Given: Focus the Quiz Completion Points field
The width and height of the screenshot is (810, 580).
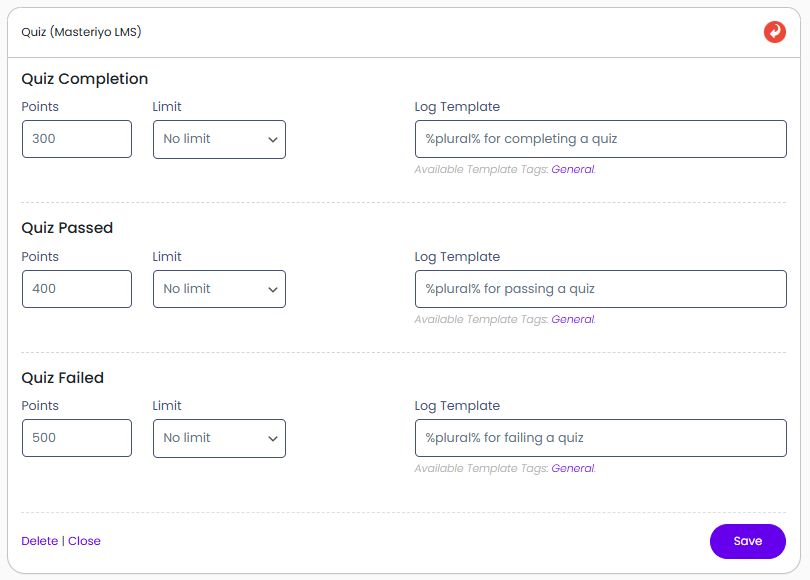Looking at the screenshot, I should [x=77, y=139].
